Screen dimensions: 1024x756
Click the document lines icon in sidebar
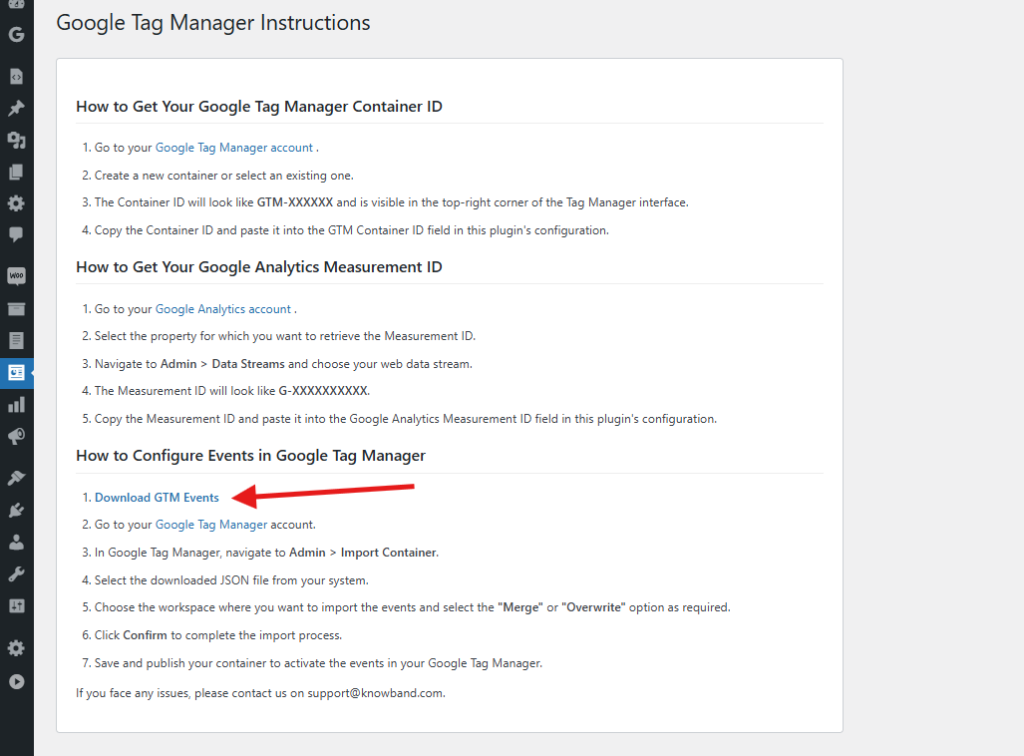[16, 340]
